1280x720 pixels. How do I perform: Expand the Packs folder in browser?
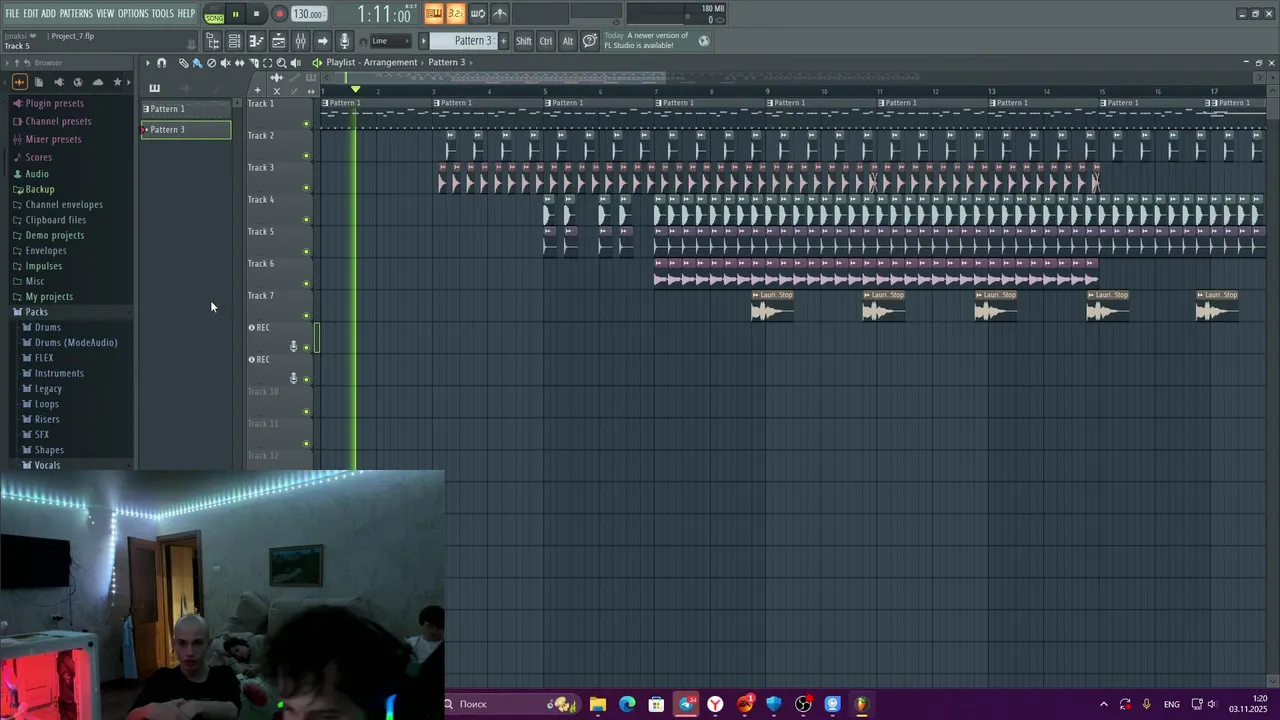coord(36,312)
